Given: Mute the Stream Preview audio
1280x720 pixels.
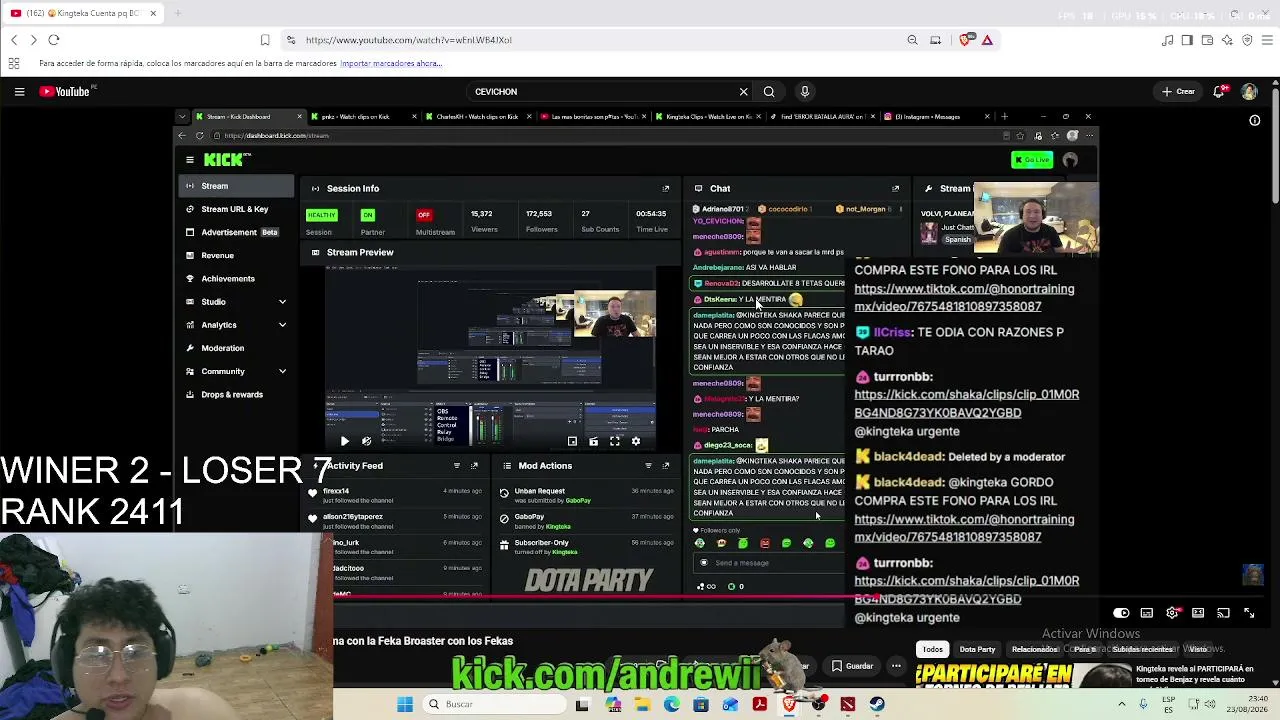Looking at the screenshot, I should (x=366, y=441).
